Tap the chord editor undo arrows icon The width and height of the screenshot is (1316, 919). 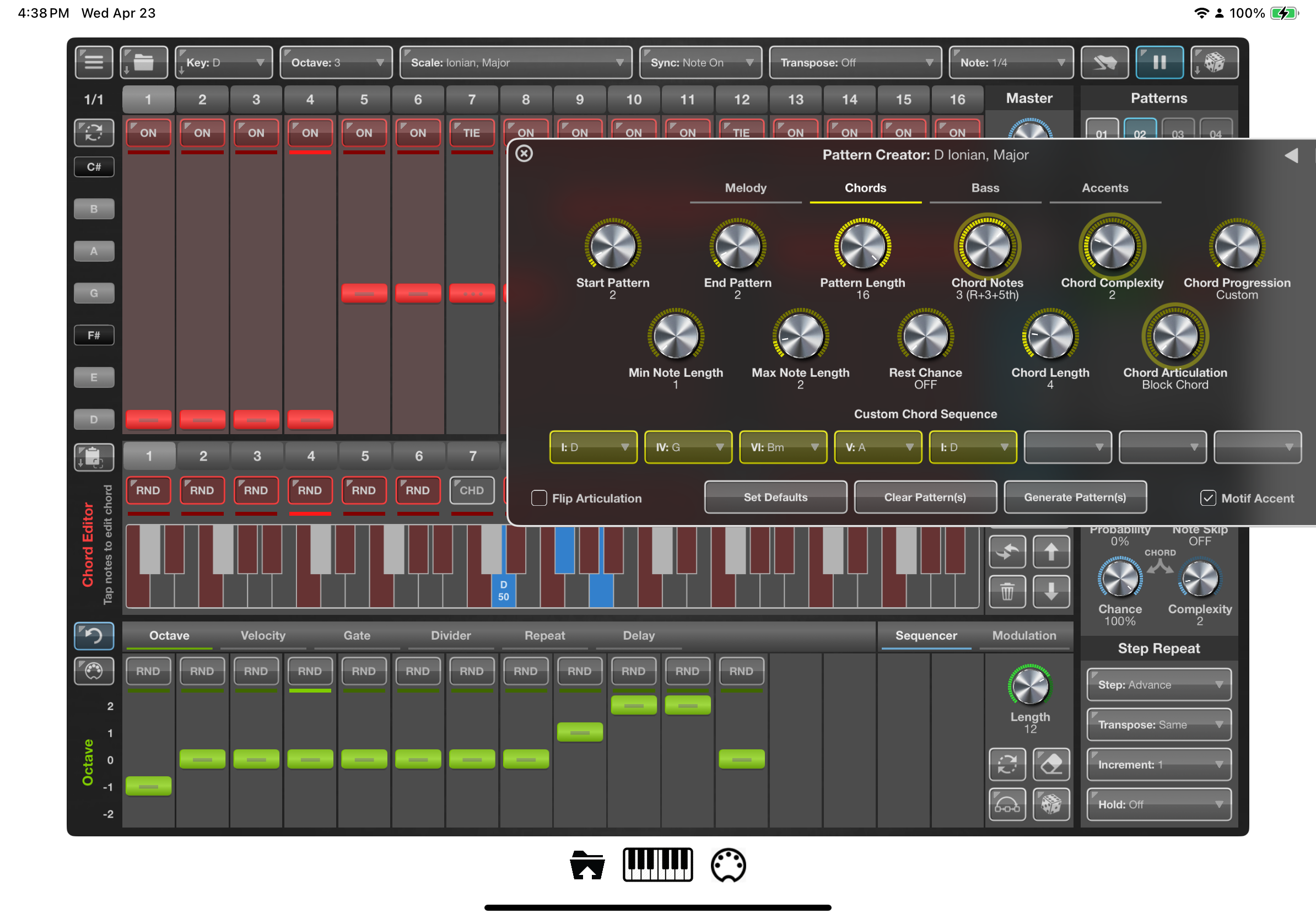[x=1007, y=552]
